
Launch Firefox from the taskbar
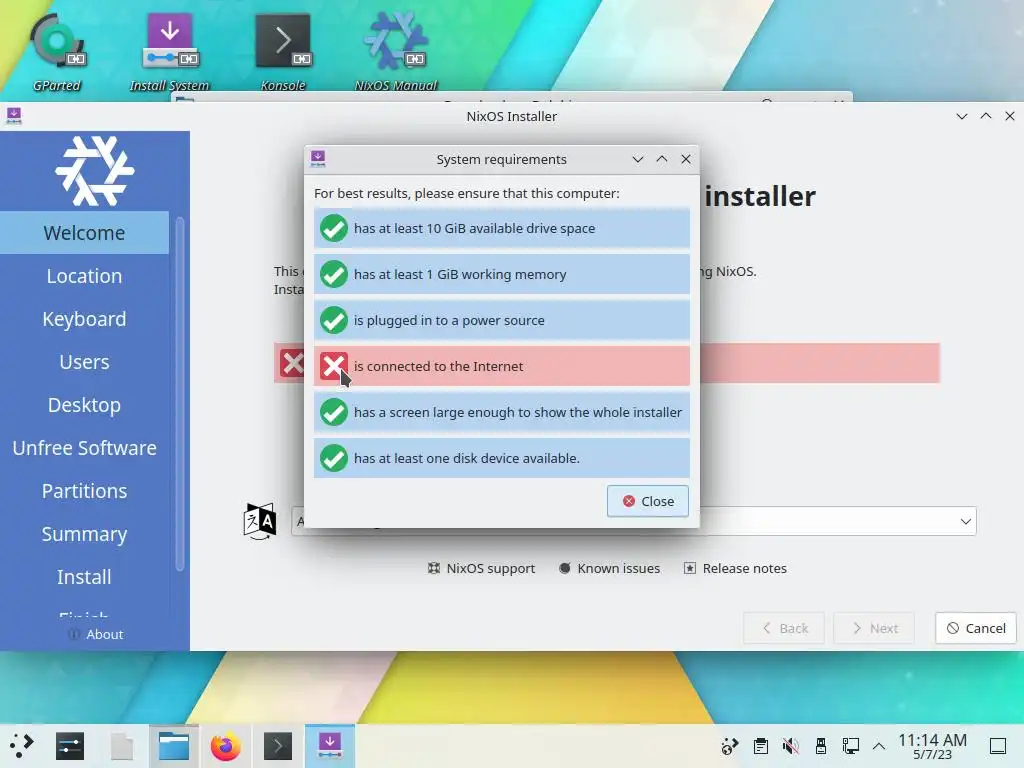[225, 746]
